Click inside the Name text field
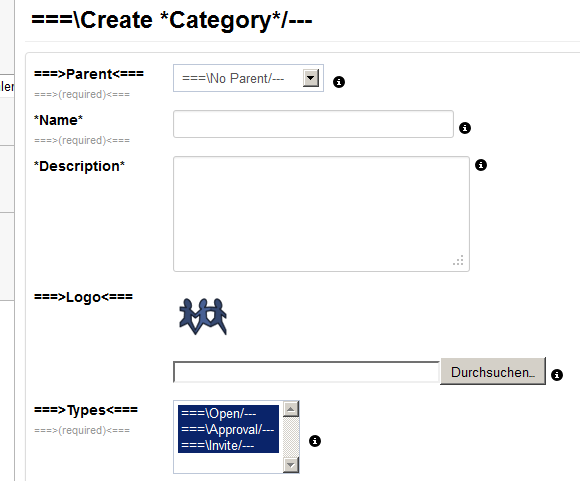Image resolution: width=580 pixels, height=481 pixels. (313, 124)
